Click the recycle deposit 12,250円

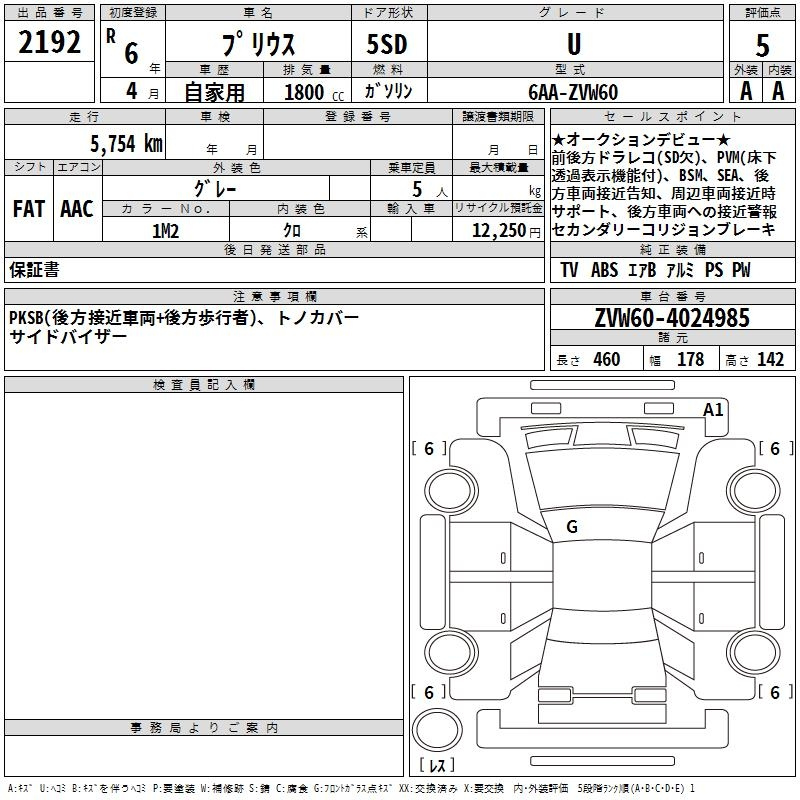(x=506, y=231)
